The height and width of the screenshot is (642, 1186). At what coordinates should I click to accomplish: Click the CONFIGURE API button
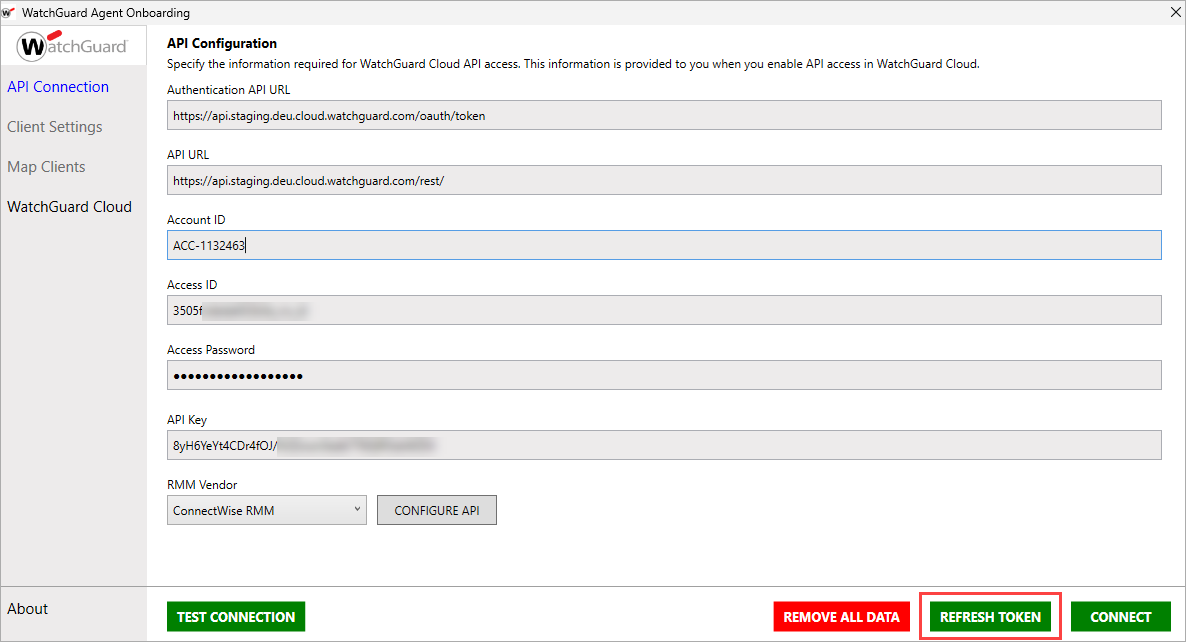436,509
